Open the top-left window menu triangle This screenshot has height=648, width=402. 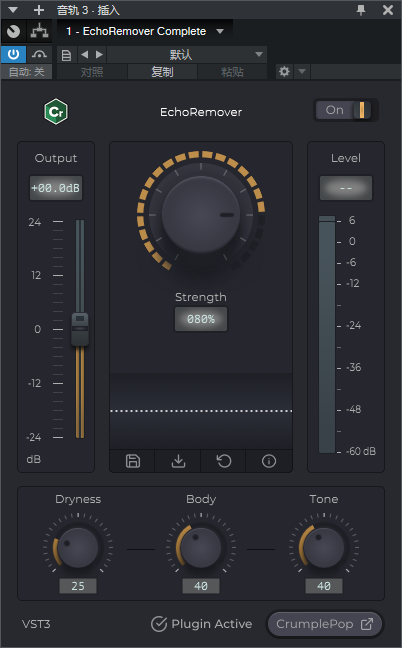tap(13, 10)
